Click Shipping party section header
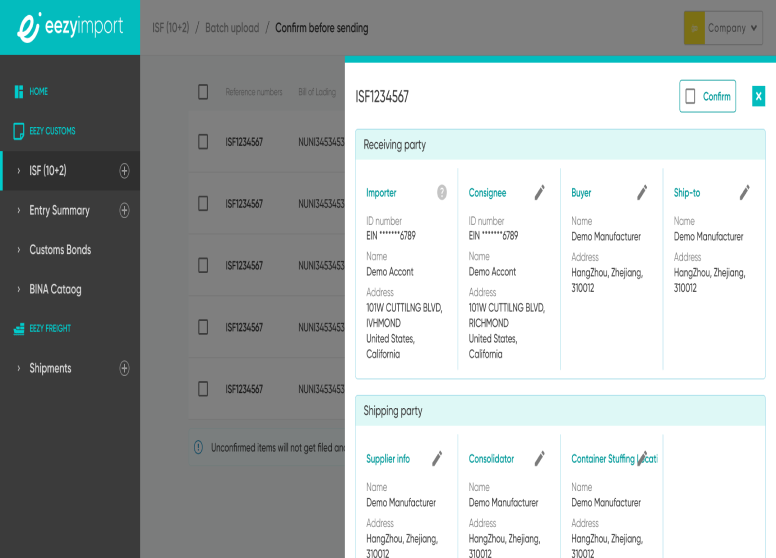776x558 pixels. [560, 411]
